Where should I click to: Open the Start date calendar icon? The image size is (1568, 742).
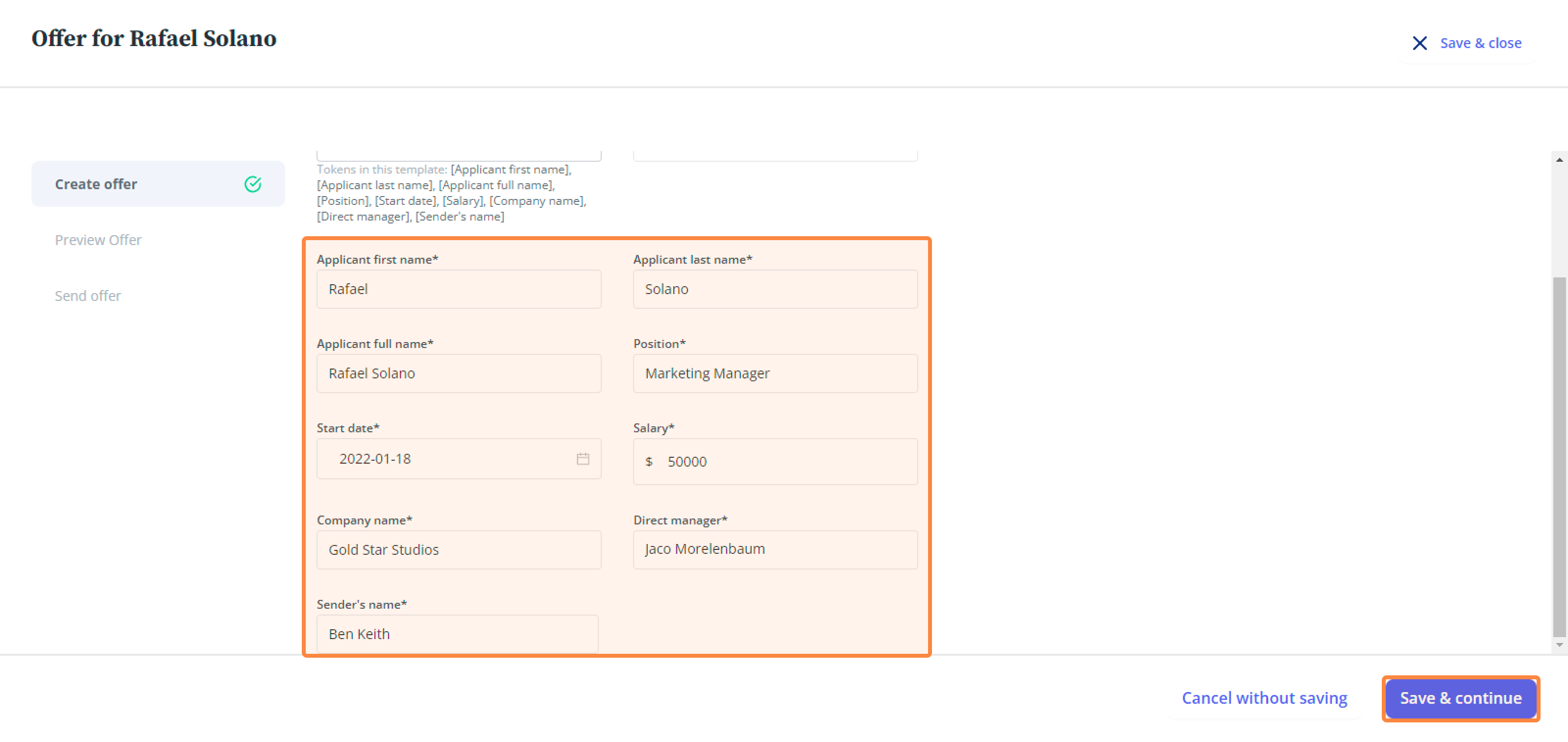583,458
